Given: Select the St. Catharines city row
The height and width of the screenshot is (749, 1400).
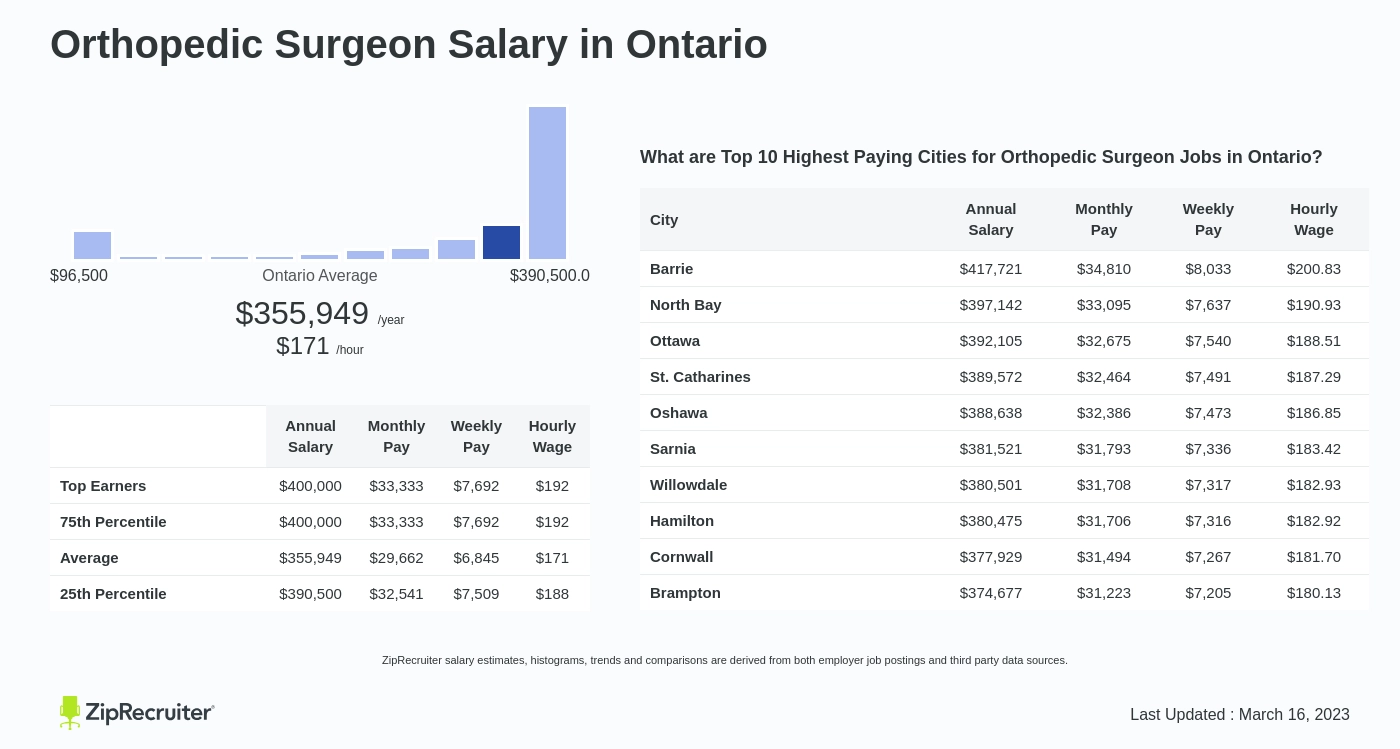Looking at the screenshot, I should [1005, 376].
